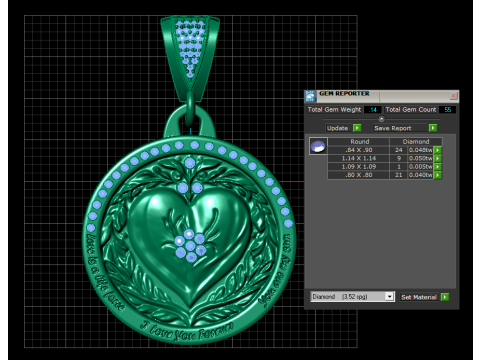Click the Total Gem Weight value .14
This screenshot has height=360, width=480.
tap(373, 110)
